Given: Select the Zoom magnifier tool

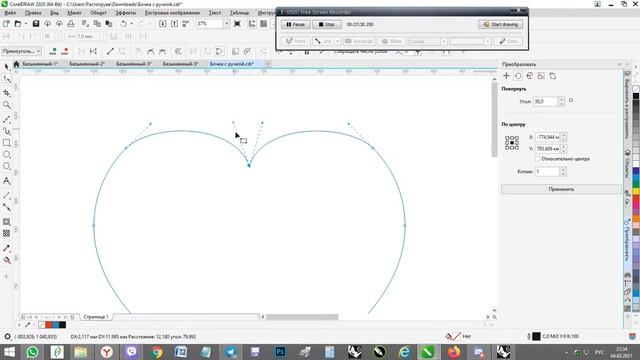Looking at the screenshot, I should (7, 105).
